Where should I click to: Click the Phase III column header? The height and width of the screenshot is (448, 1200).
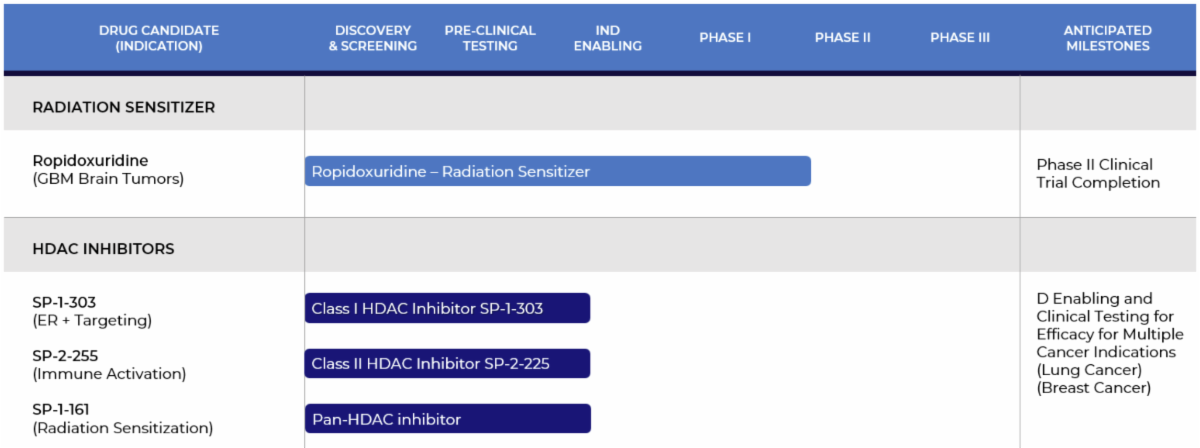coord(960,38)
